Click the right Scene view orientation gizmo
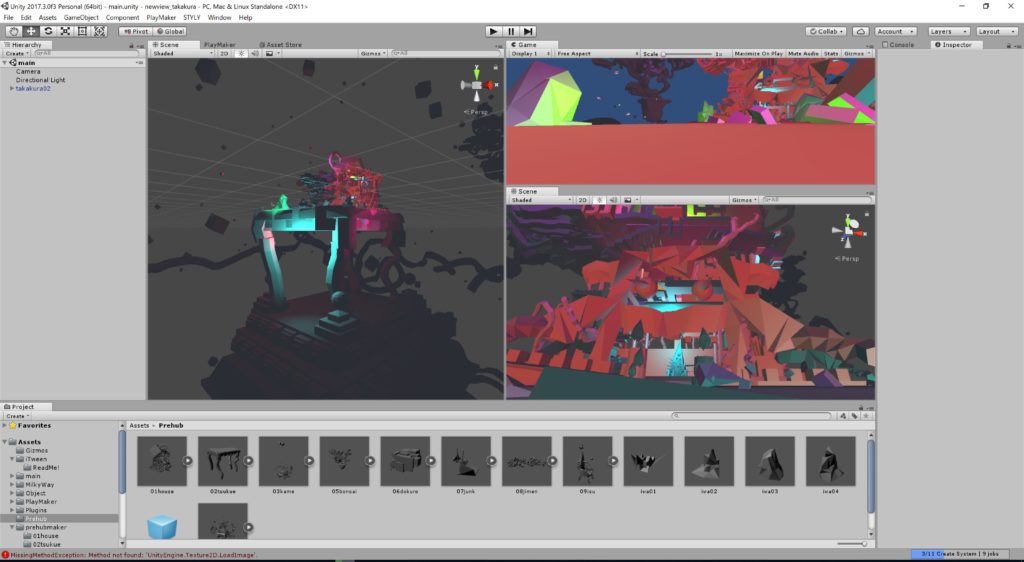Image resolution: width=1024 pixels, height=562 pixels. pyautogui.click(x=848, y=230)
